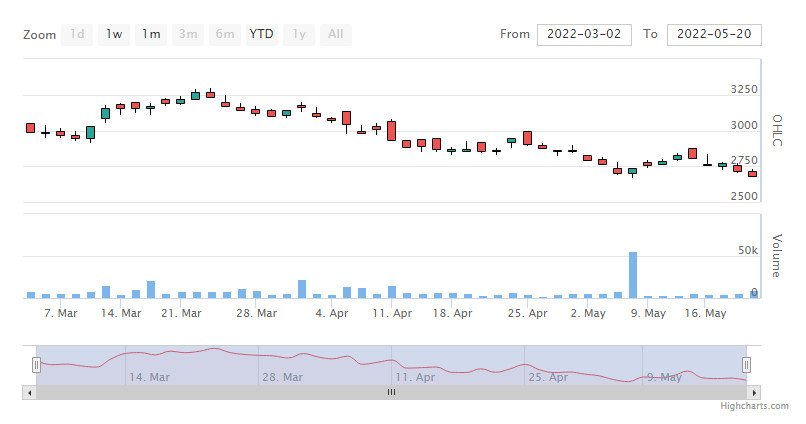Click the navigator right scroll arrow
This screenshot has width=806, height=424.
(x=754, y=393)
